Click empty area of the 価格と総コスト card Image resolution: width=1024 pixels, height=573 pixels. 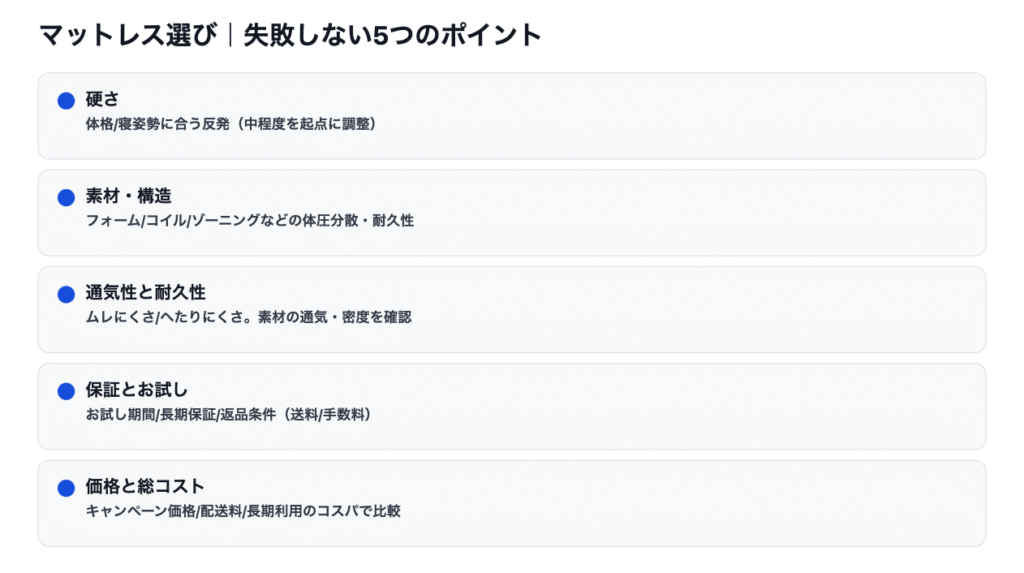[x=700, y=502]
